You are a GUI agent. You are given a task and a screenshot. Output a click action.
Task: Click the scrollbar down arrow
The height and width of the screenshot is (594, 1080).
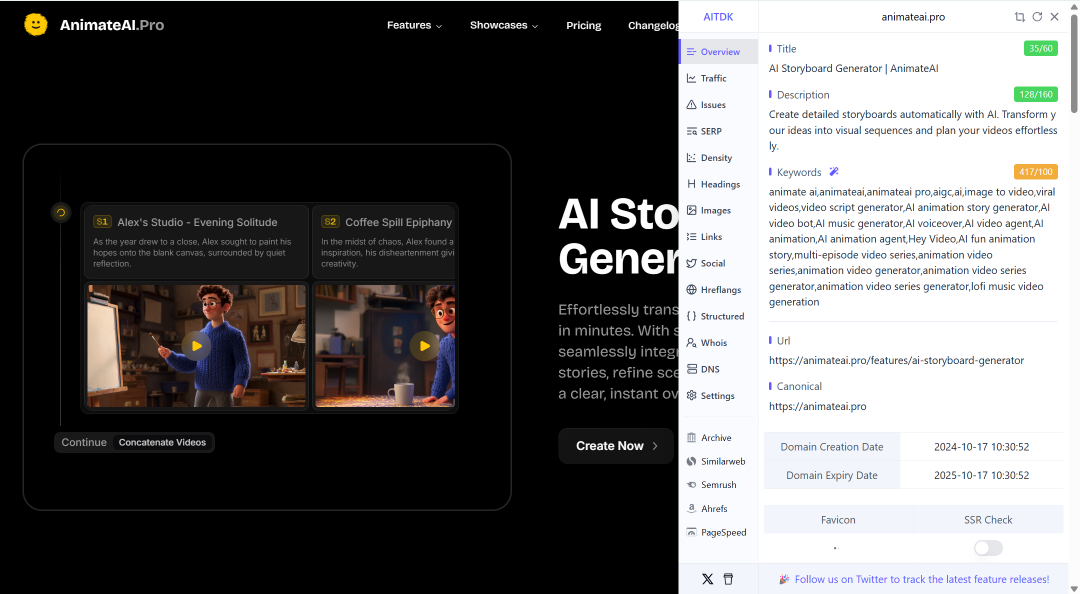1074,588
